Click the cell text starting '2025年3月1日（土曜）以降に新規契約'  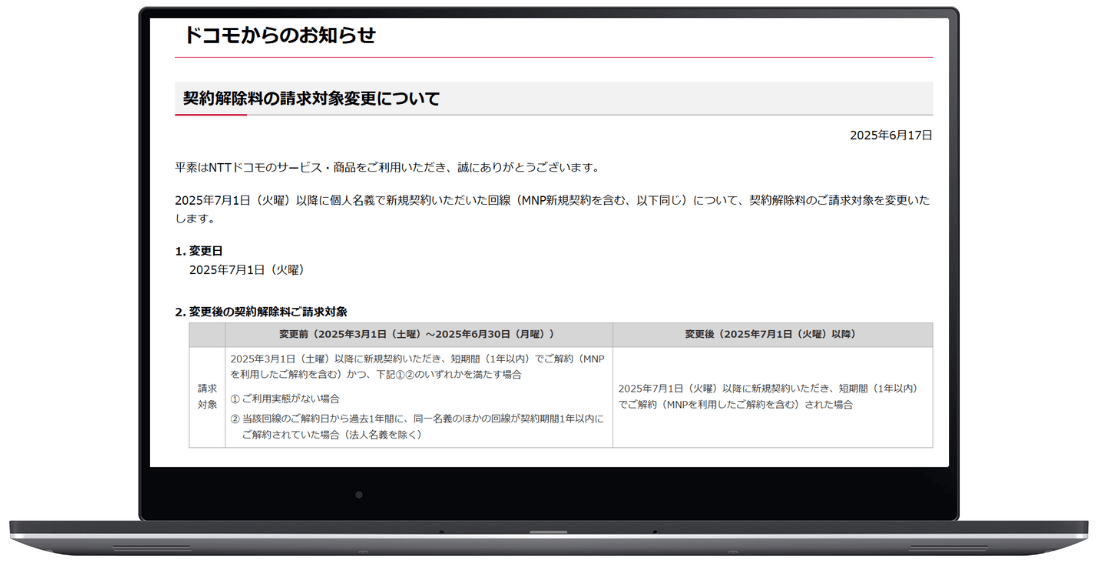pyautogui.click(x=417, y=367)
